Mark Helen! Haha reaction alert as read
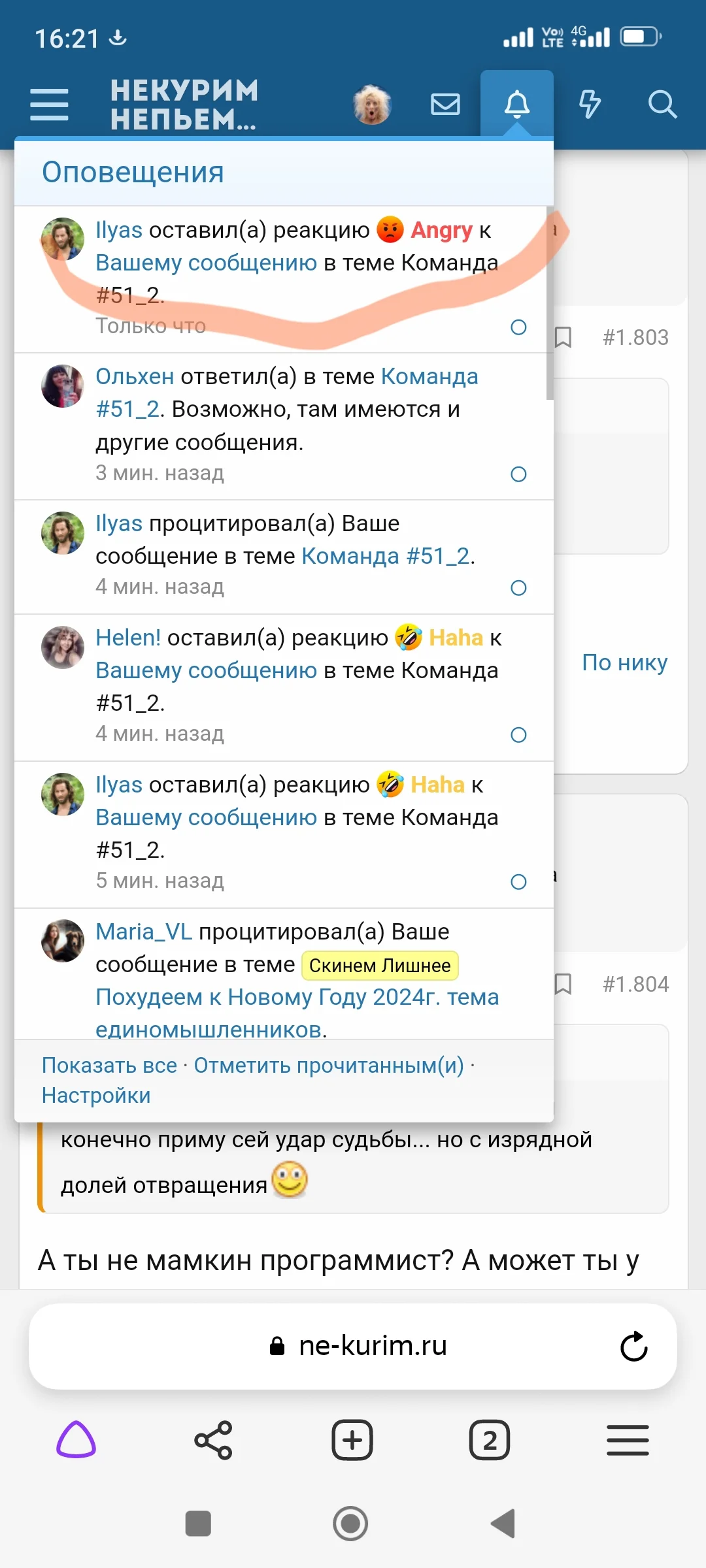Viewport: 706px width, 1568px height. (518, 735)
